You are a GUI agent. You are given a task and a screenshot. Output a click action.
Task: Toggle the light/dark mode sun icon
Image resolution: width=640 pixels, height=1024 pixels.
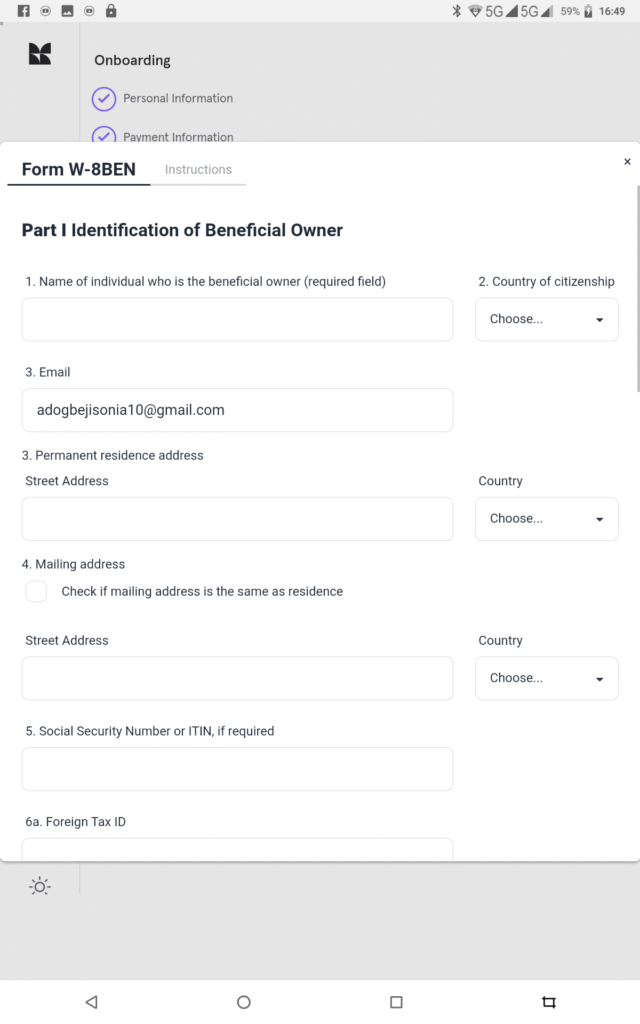(x=40, y=886)
